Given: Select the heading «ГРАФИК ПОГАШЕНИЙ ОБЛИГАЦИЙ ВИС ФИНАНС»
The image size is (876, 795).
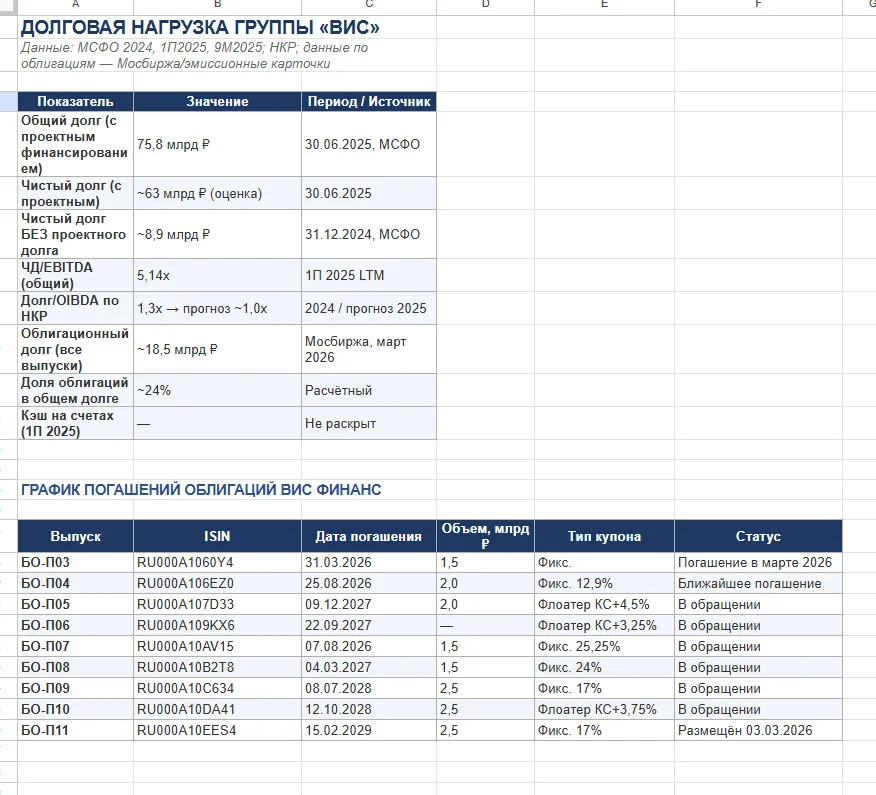Looking at the screenshot, I should [201, 489].
